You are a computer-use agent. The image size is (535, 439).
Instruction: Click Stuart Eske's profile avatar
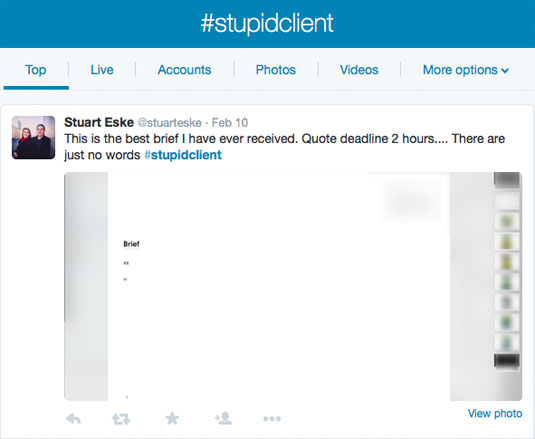coord(33,137)
